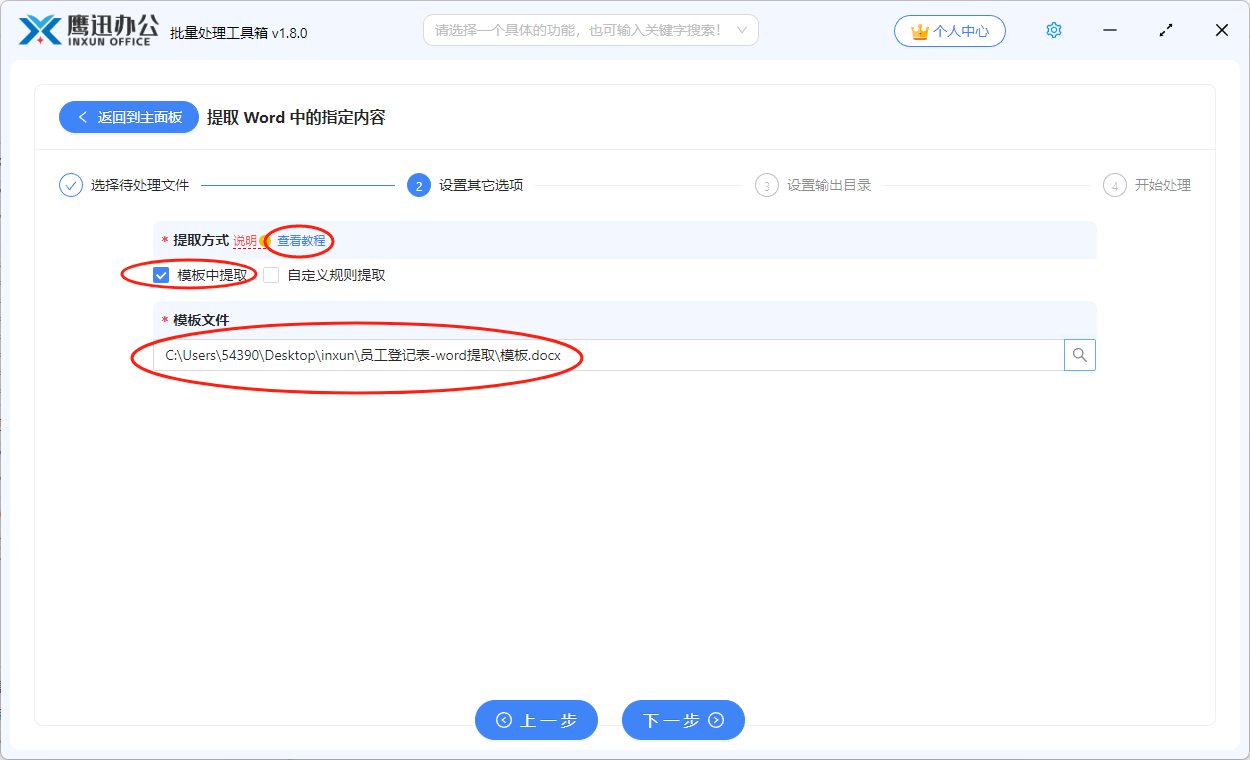The width and height of the screenshot is (1250, 760).
Task: Click the 提取 Word 中的指定内容 title
Action: tap(296, 117)
